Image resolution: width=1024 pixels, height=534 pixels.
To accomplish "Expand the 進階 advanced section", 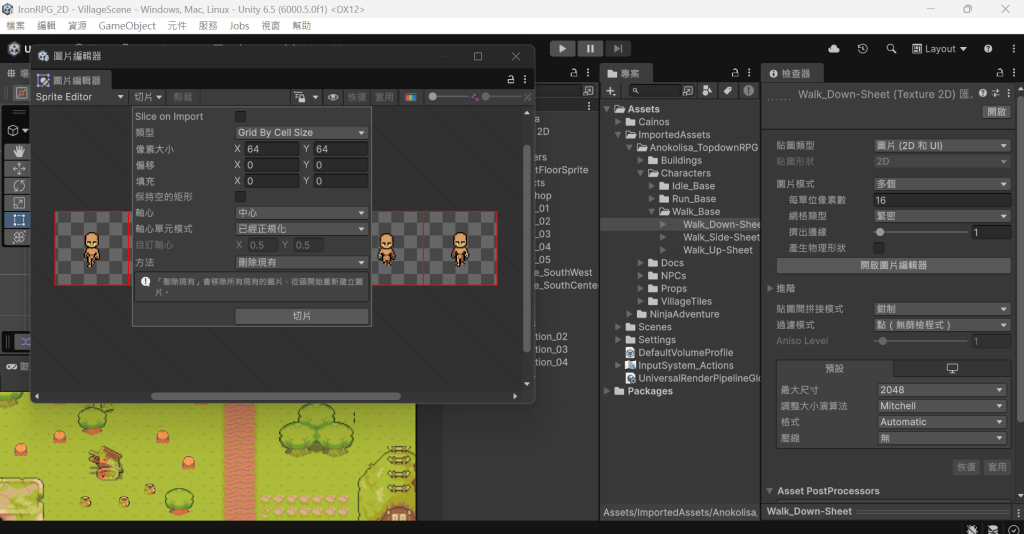I will tap(771, 288).
